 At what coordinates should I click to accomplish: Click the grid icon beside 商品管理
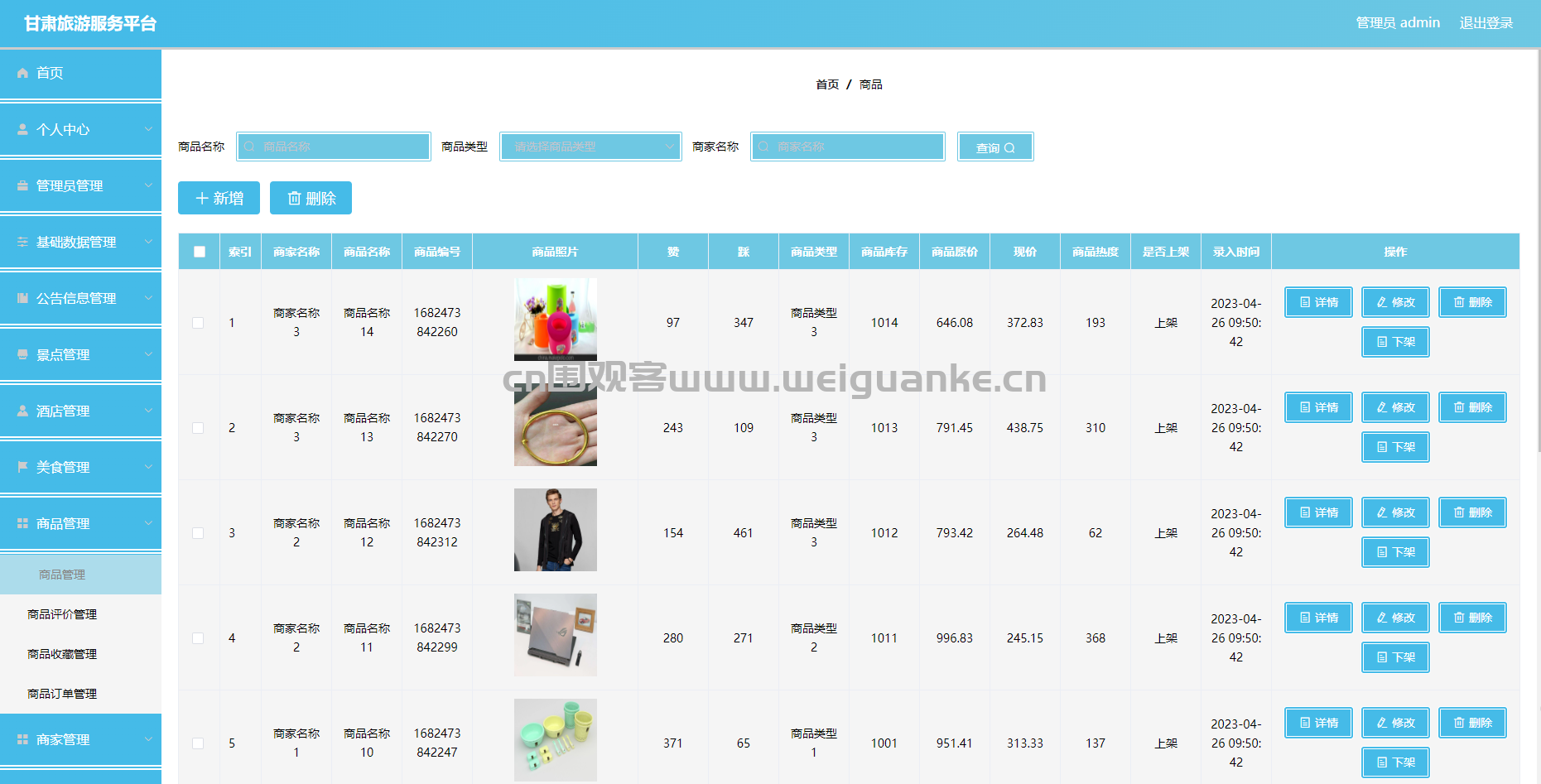(x=22, y=523)
